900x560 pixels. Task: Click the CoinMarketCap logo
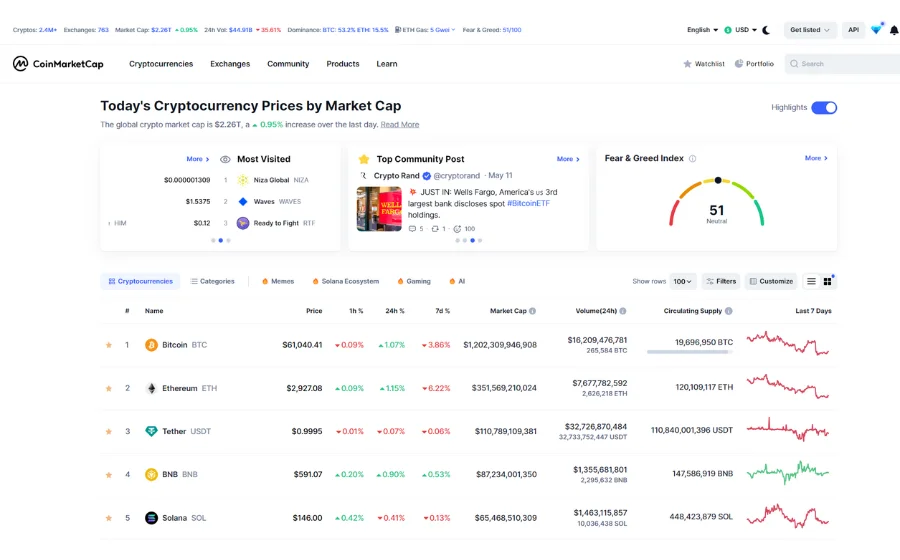(x=57, y=64)
